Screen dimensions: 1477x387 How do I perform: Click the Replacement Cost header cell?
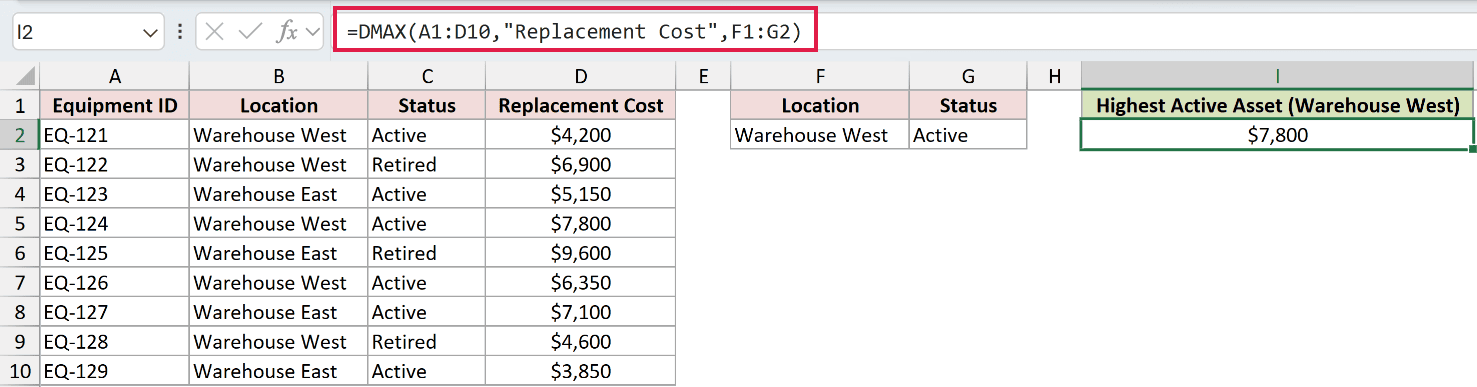(x=581, y=105)
